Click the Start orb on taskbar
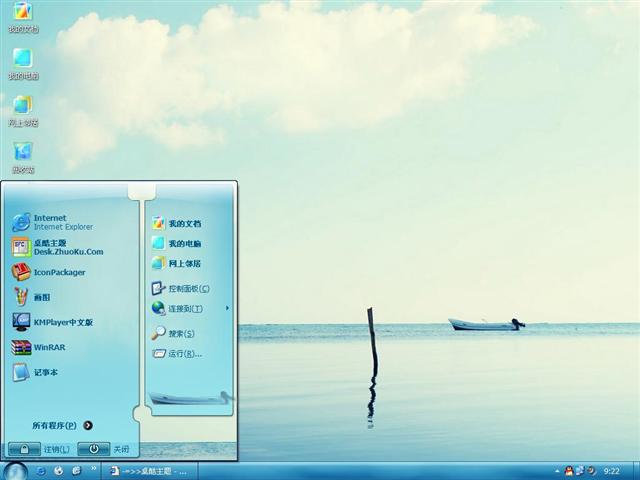This screenshot has height=480, width=640. [15, 469]
